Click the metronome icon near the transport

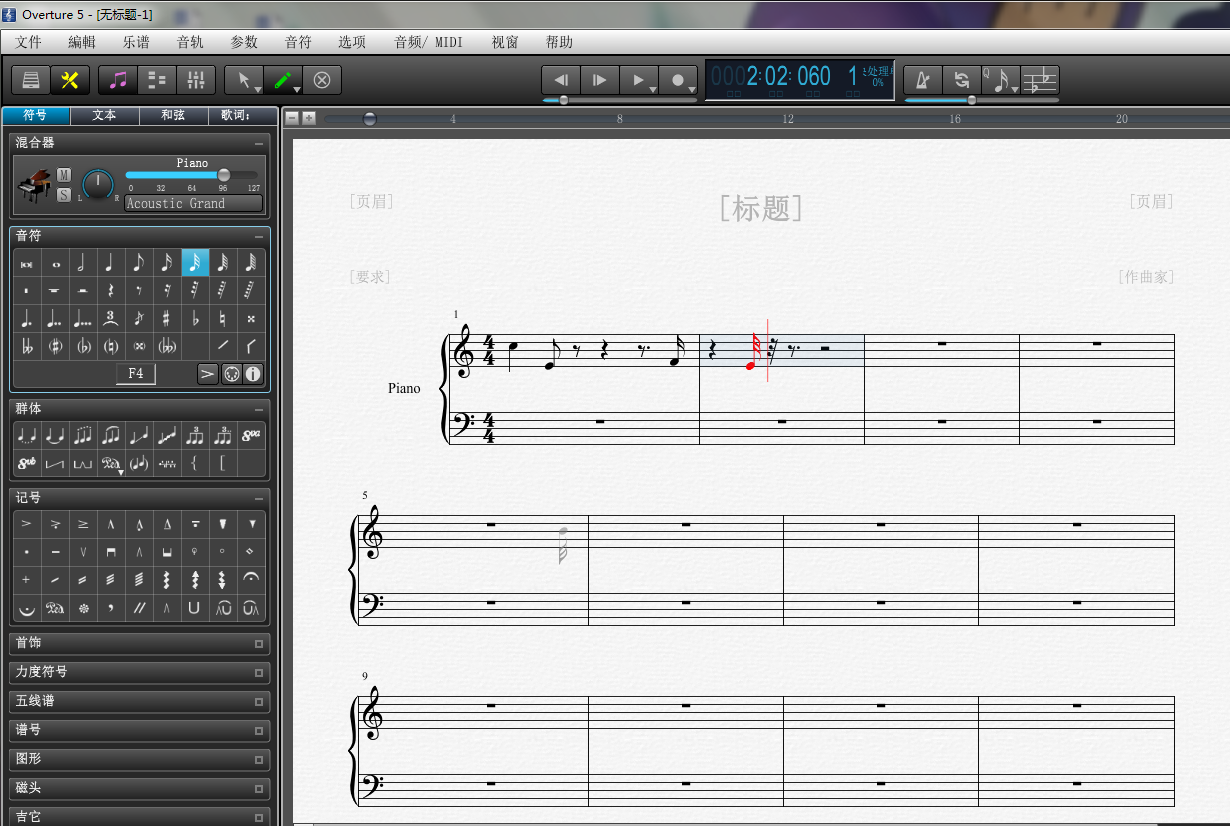coord(923,80)
